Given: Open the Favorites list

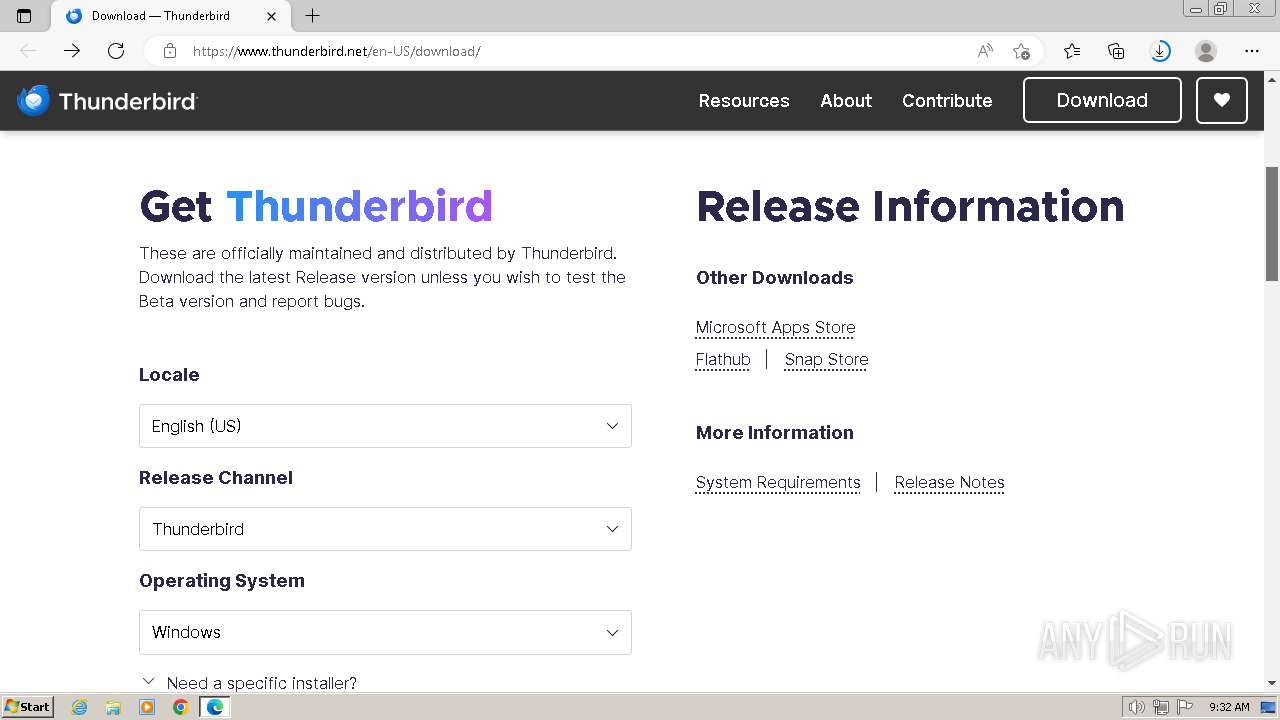Looking at the screenshot, I should [1072, 51].
